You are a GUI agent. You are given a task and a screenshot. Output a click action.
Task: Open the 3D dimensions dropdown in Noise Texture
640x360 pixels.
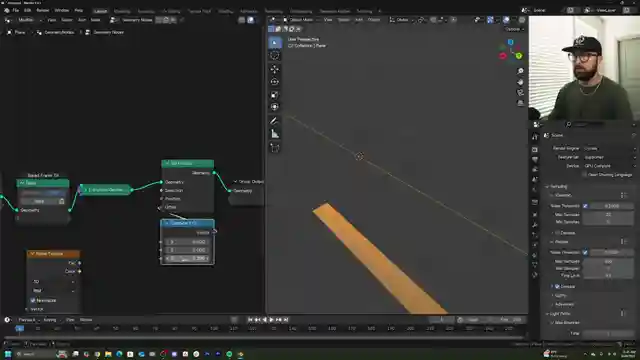[x=53, y=282]
